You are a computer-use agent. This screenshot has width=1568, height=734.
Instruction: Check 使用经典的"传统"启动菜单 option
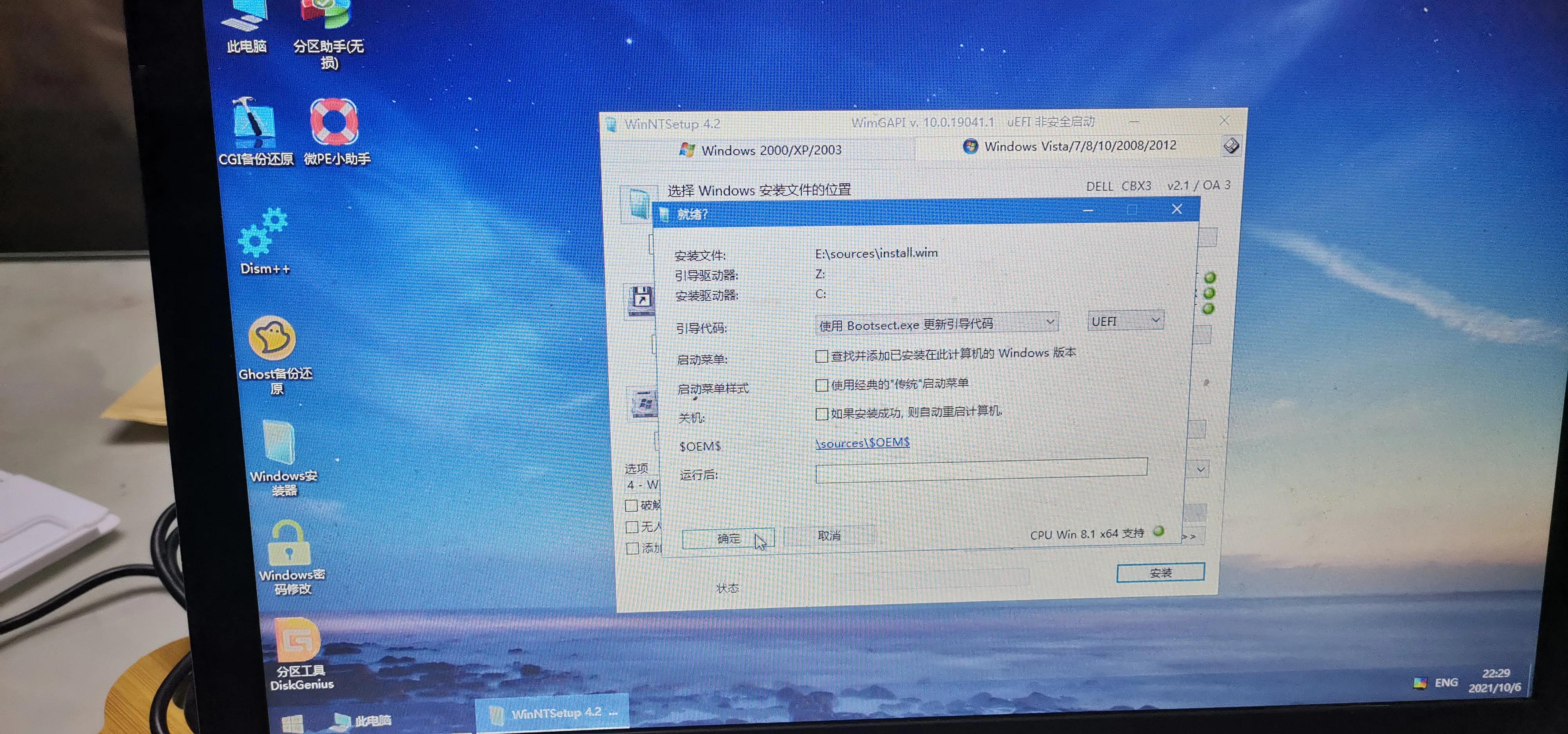[x=822, y=385]
